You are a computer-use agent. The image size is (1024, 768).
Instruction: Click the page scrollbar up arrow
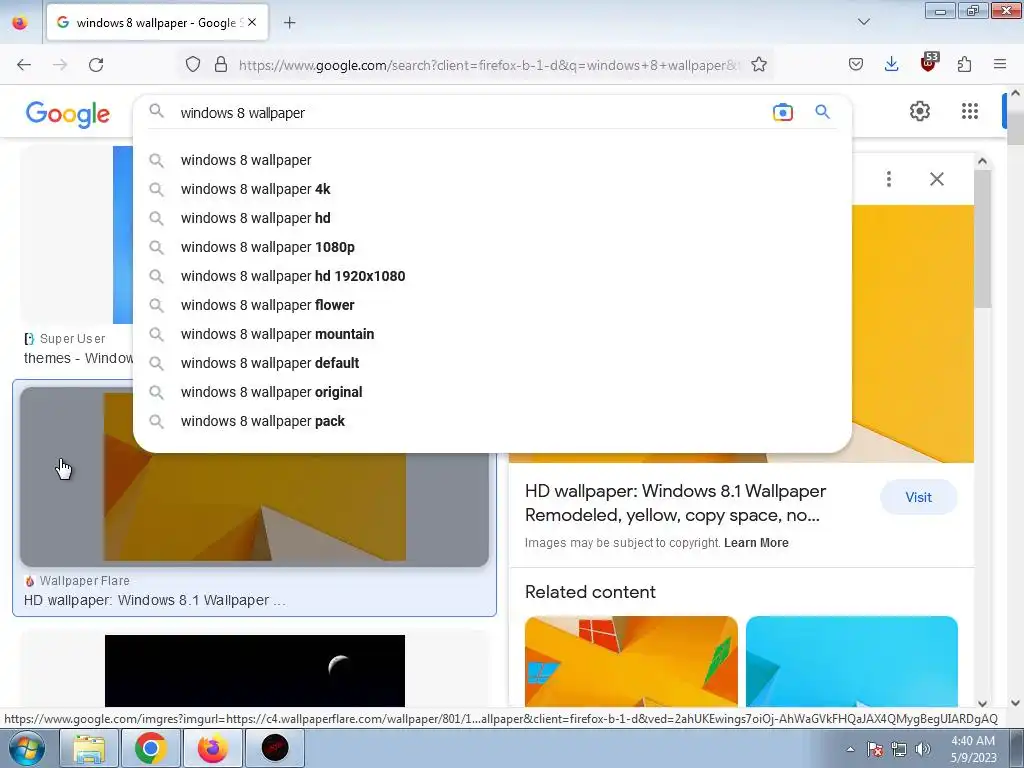click(1016, 93)
